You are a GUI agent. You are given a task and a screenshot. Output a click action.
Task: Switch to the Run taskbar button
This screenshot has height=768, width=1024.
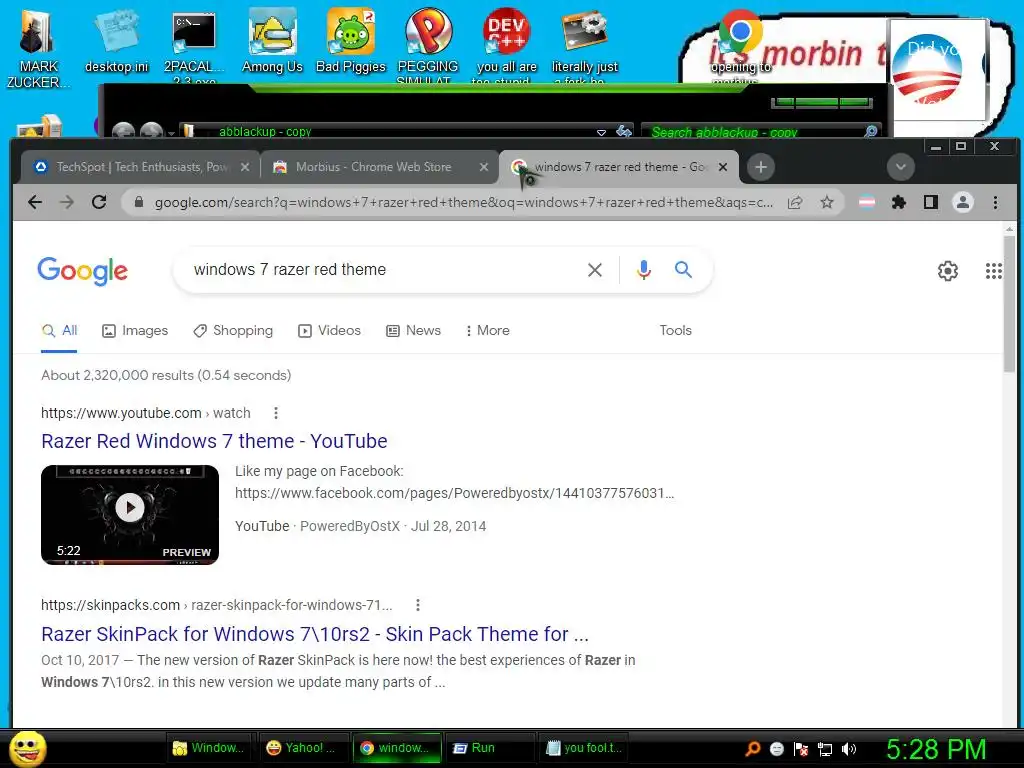point(488,748)
